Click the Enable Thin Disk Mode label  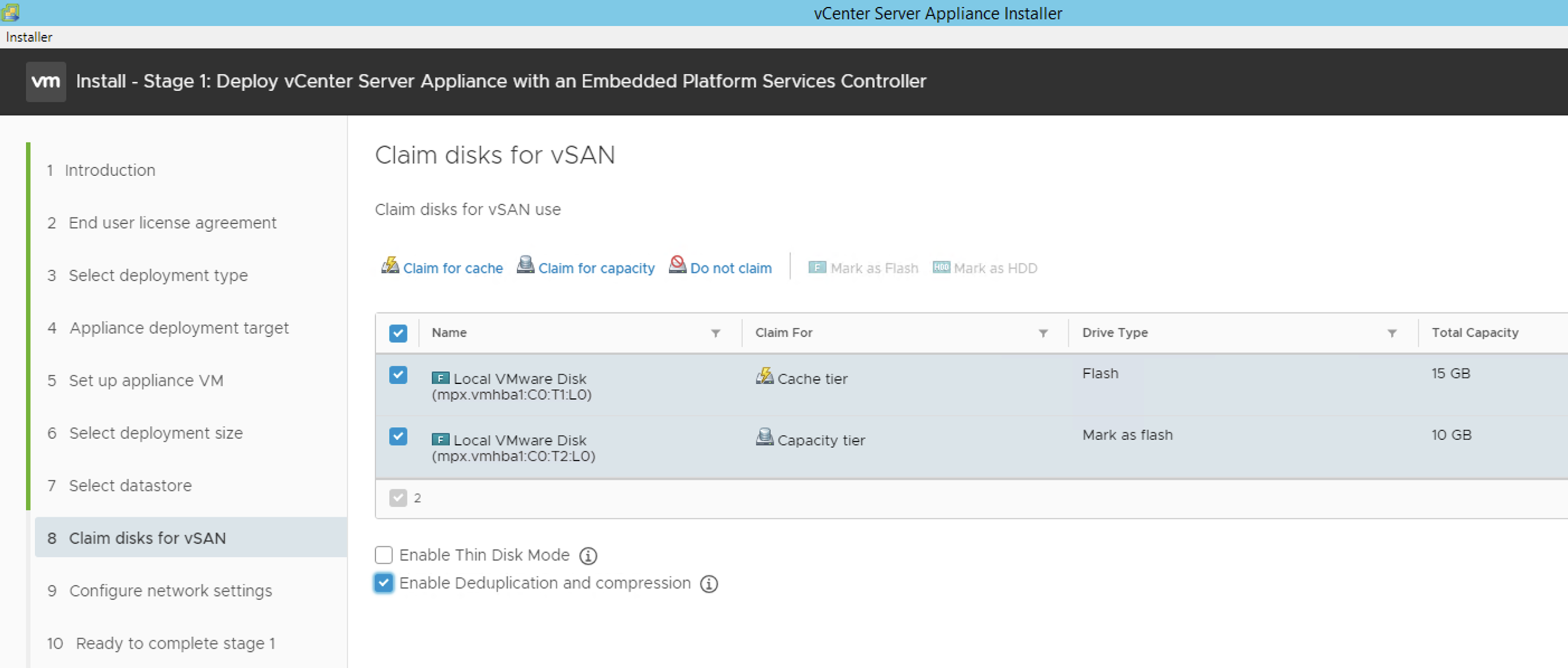click(484, 556)
